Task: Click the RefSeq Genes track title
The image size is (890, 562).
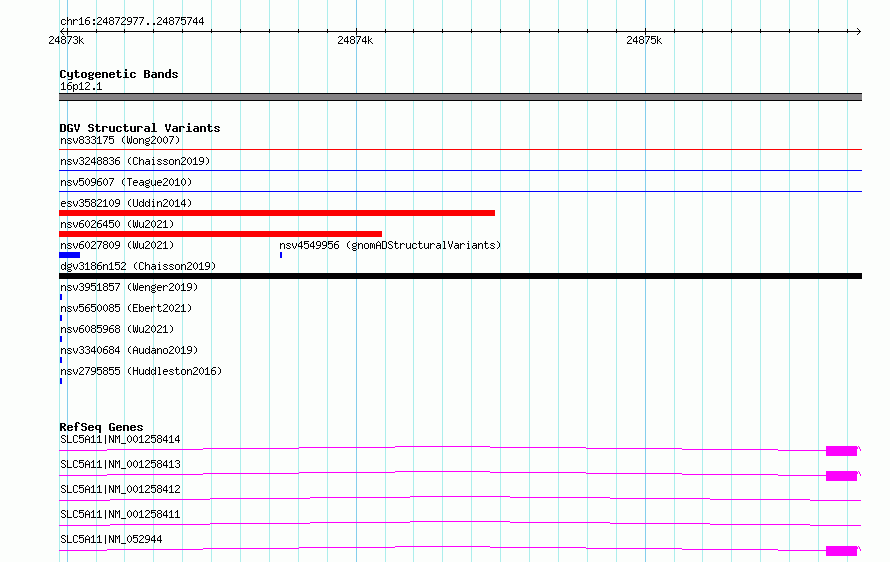Action: point(101,427)
